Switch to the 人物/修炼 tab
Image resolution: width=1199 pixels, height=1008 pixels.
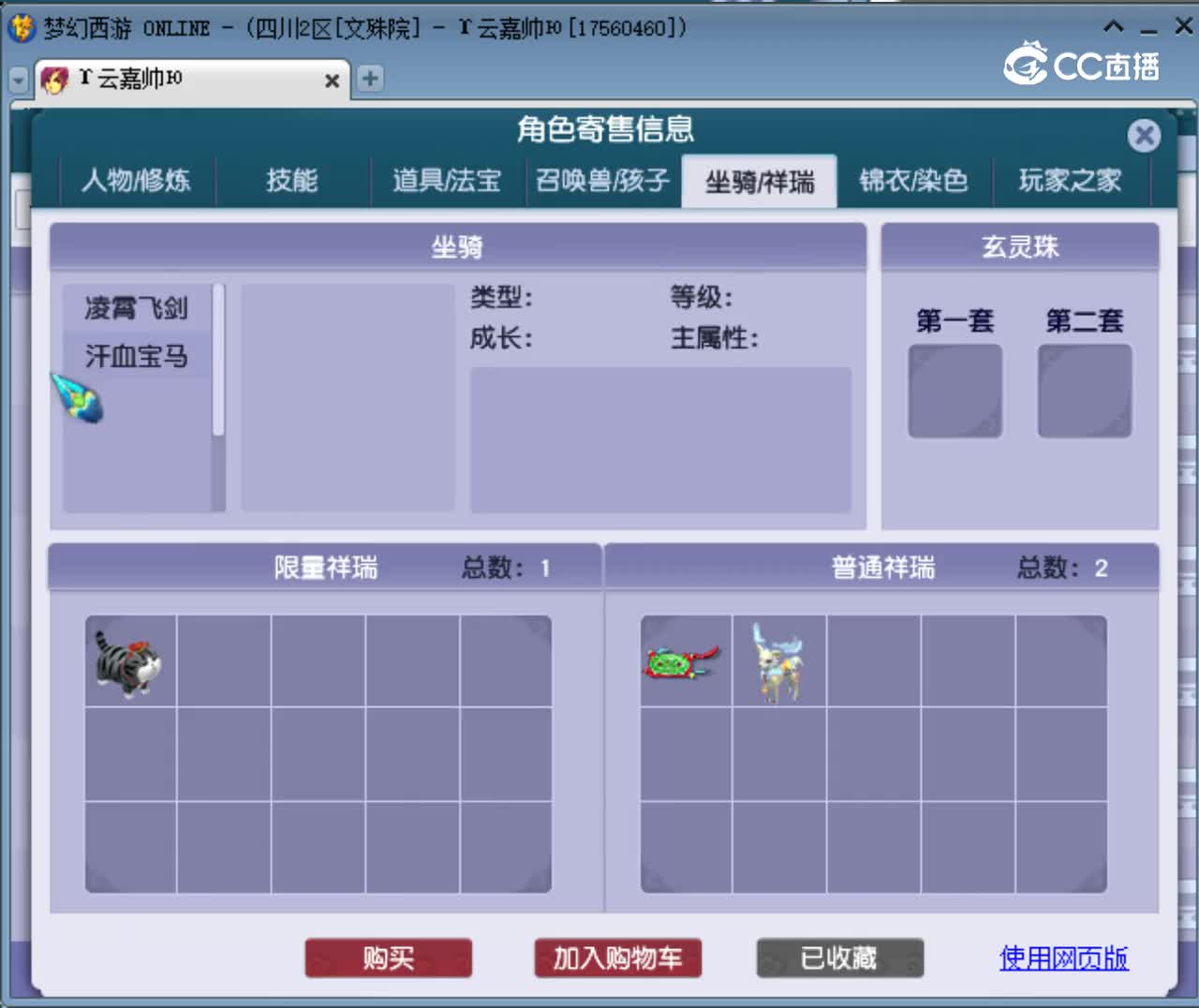pyautogui.click(x=137, y=180)
